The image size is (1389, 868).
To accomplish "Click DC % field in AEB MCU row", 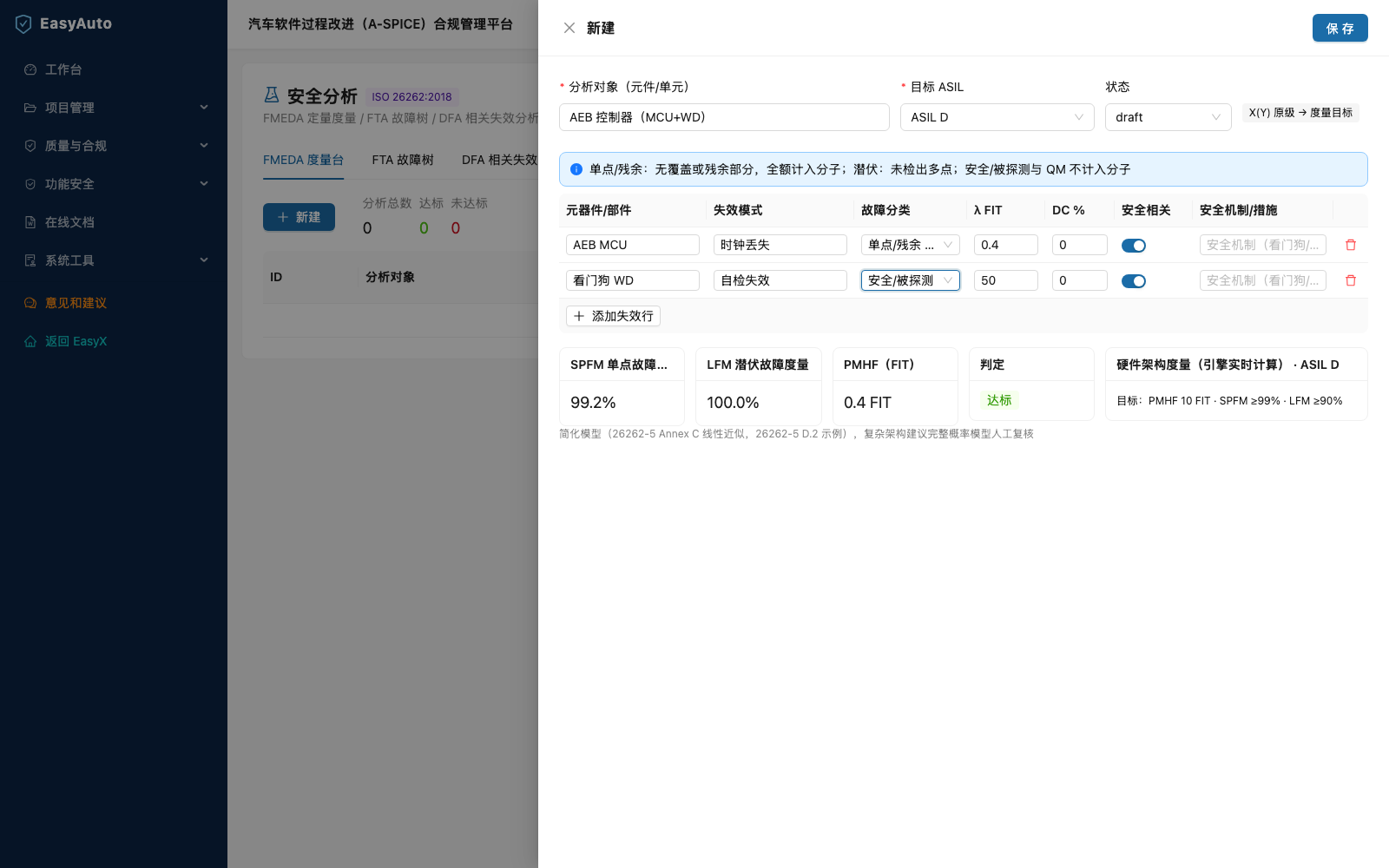I will tap(1080, 245).
